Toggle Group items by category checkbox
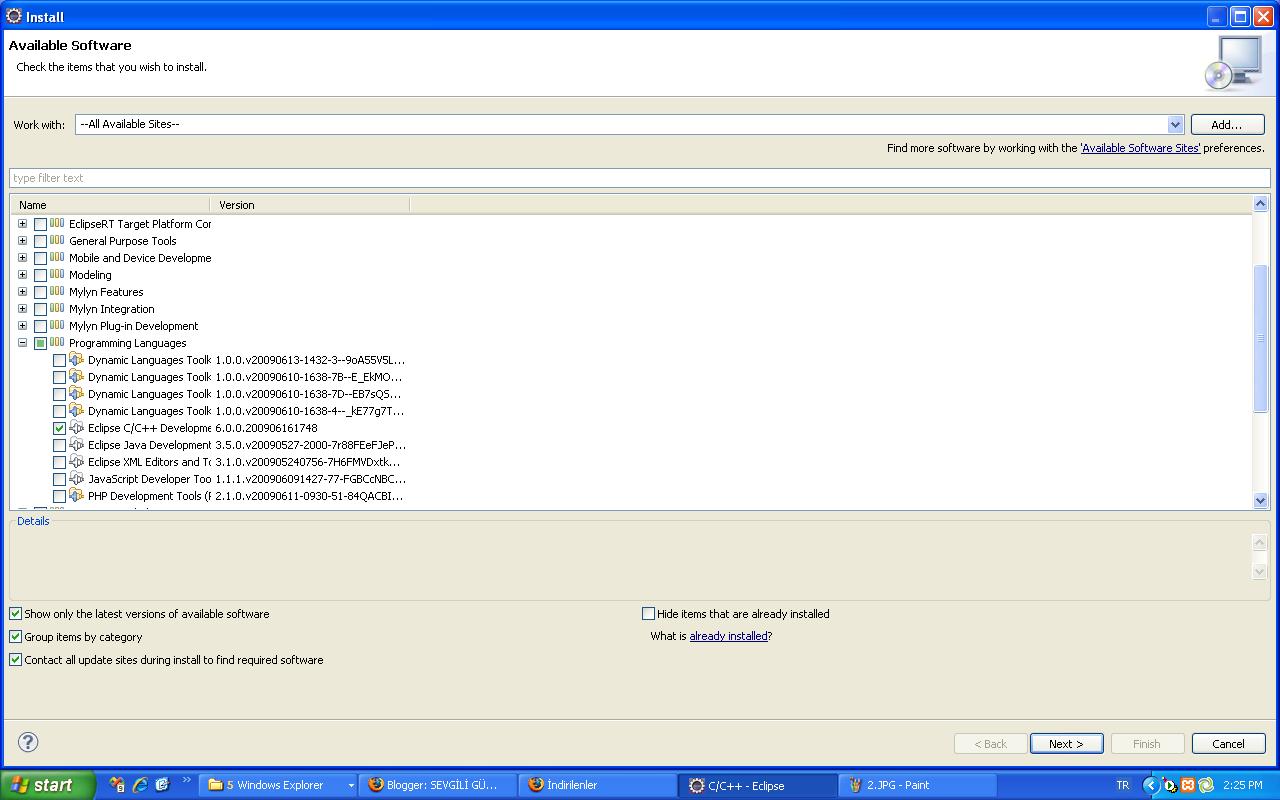1280x800 pixels. pos(15,637)
